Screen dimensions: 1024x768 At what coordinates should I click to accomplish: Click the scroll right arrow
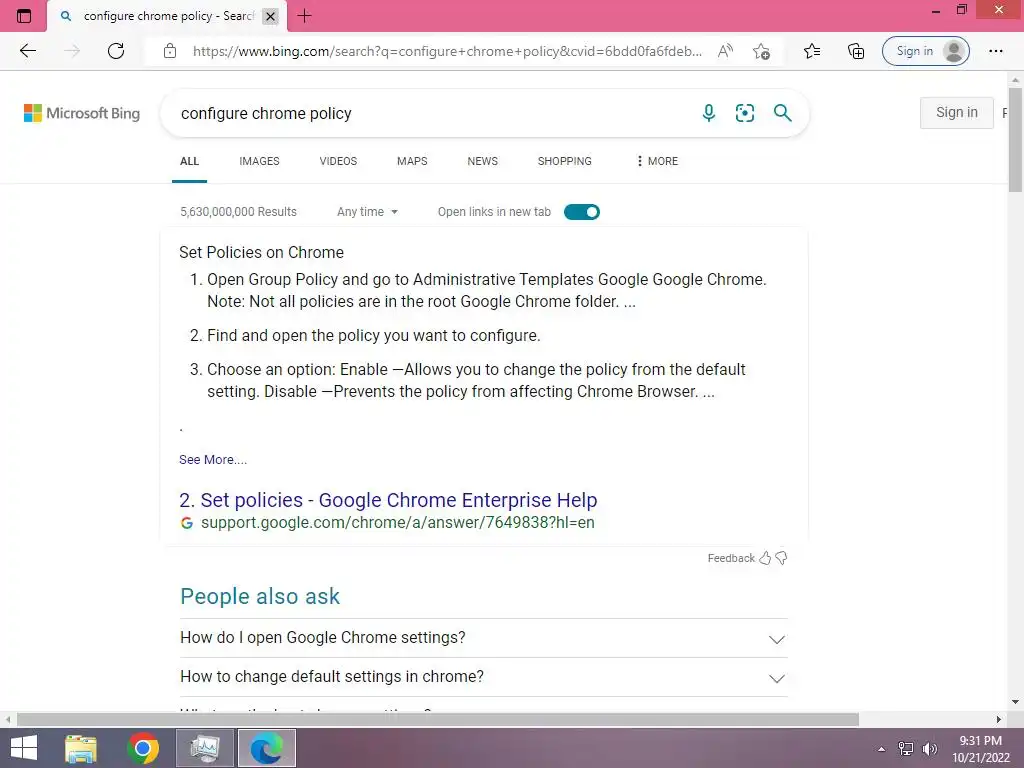click(x=999, y=719)
